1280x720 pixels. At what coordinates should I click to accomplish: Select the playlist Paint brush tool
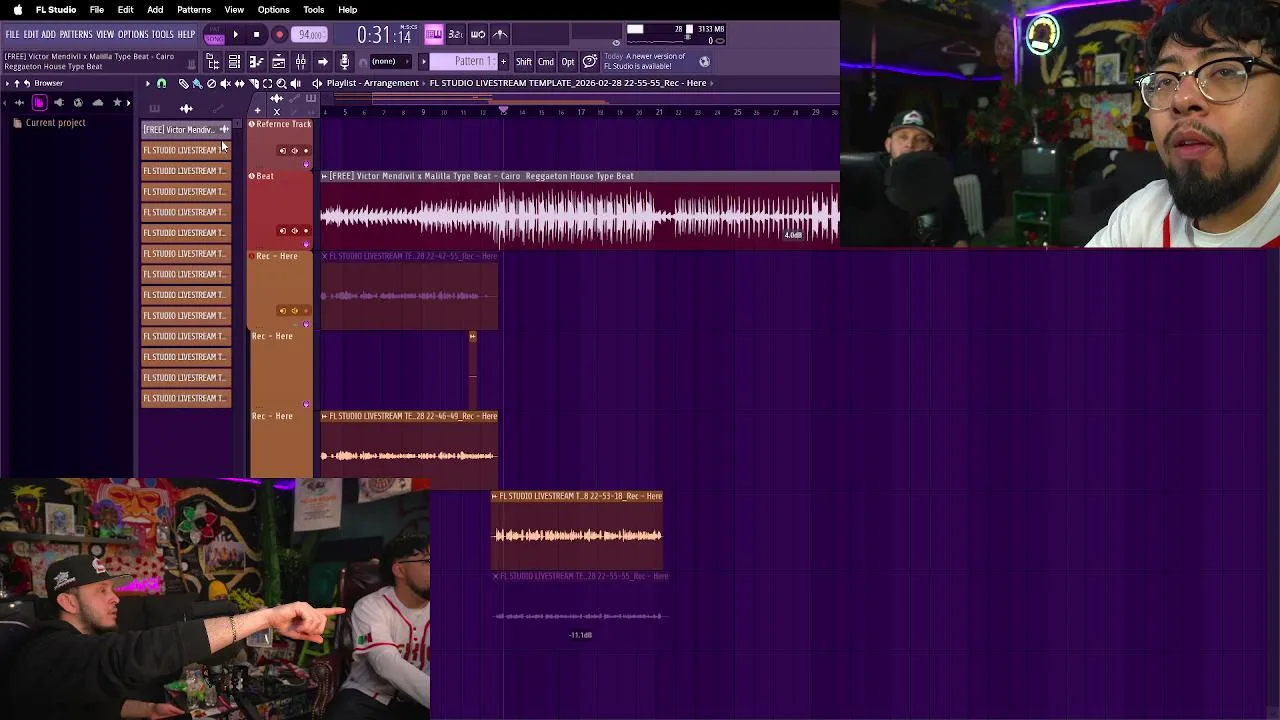coord(198,83)
